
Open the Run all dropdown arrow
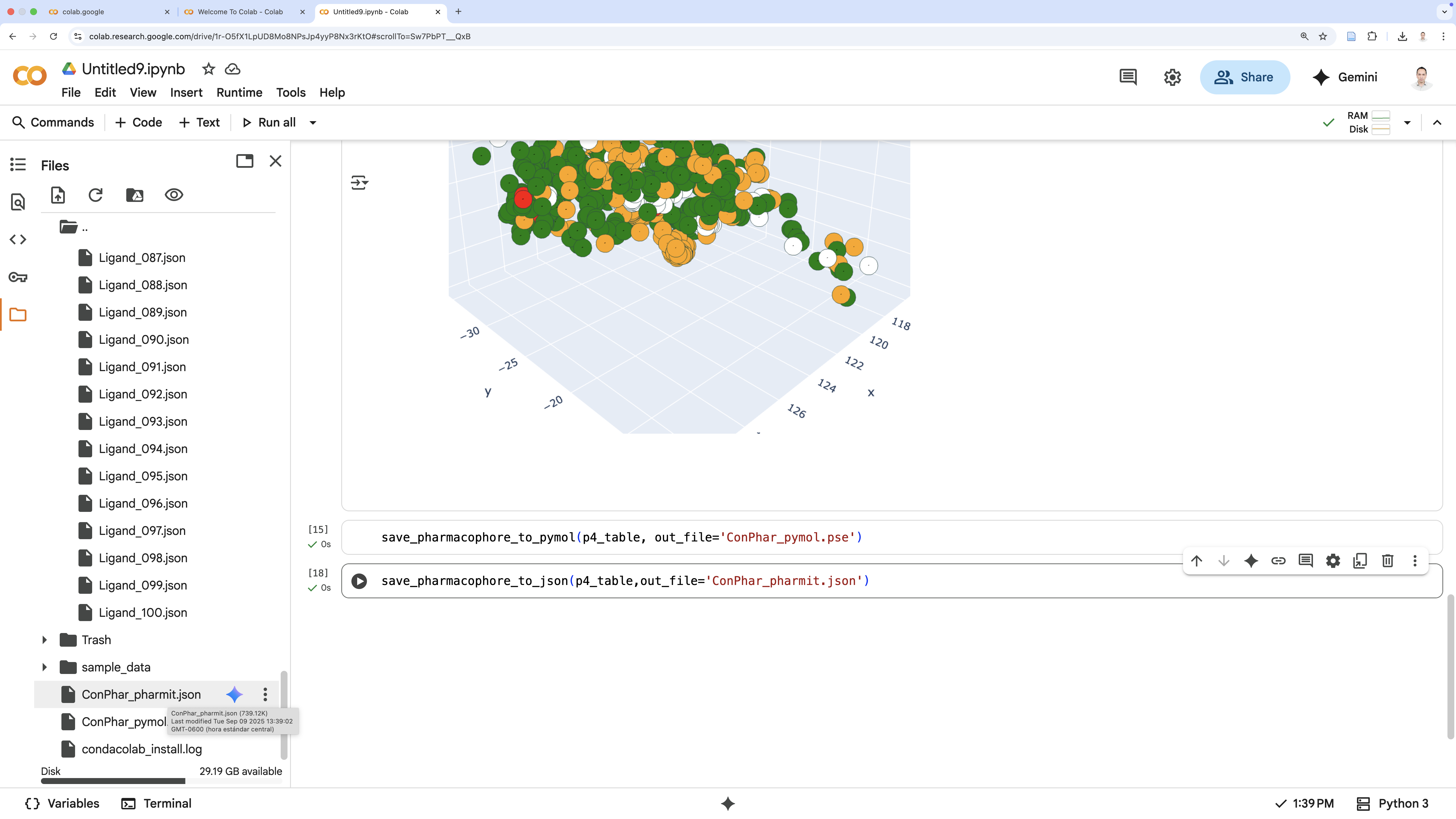tap(313, 123)
